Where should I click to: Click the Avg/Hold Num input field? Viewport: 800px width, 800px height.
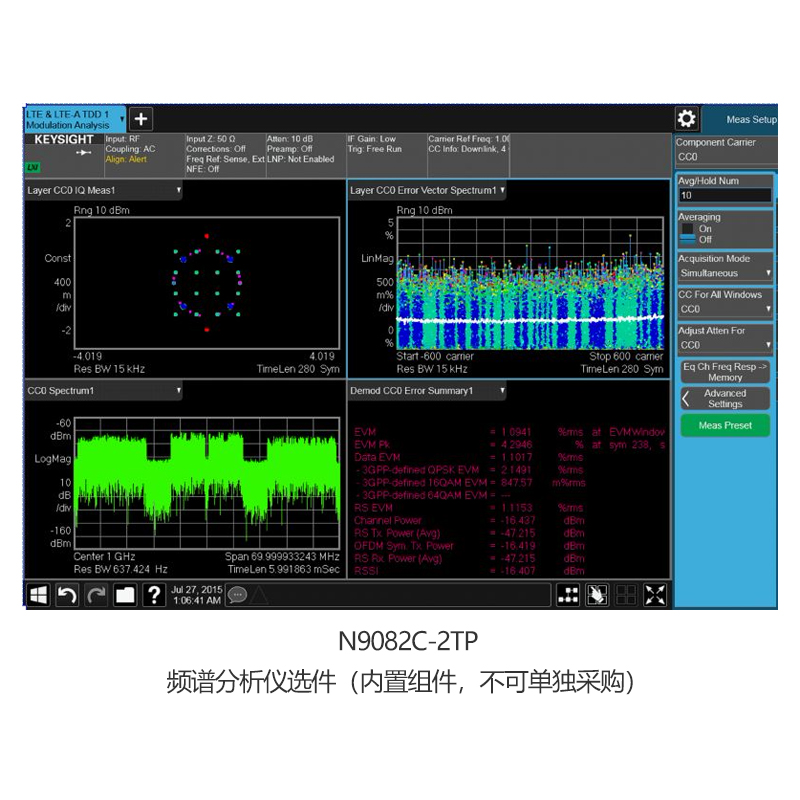point(724,195)
